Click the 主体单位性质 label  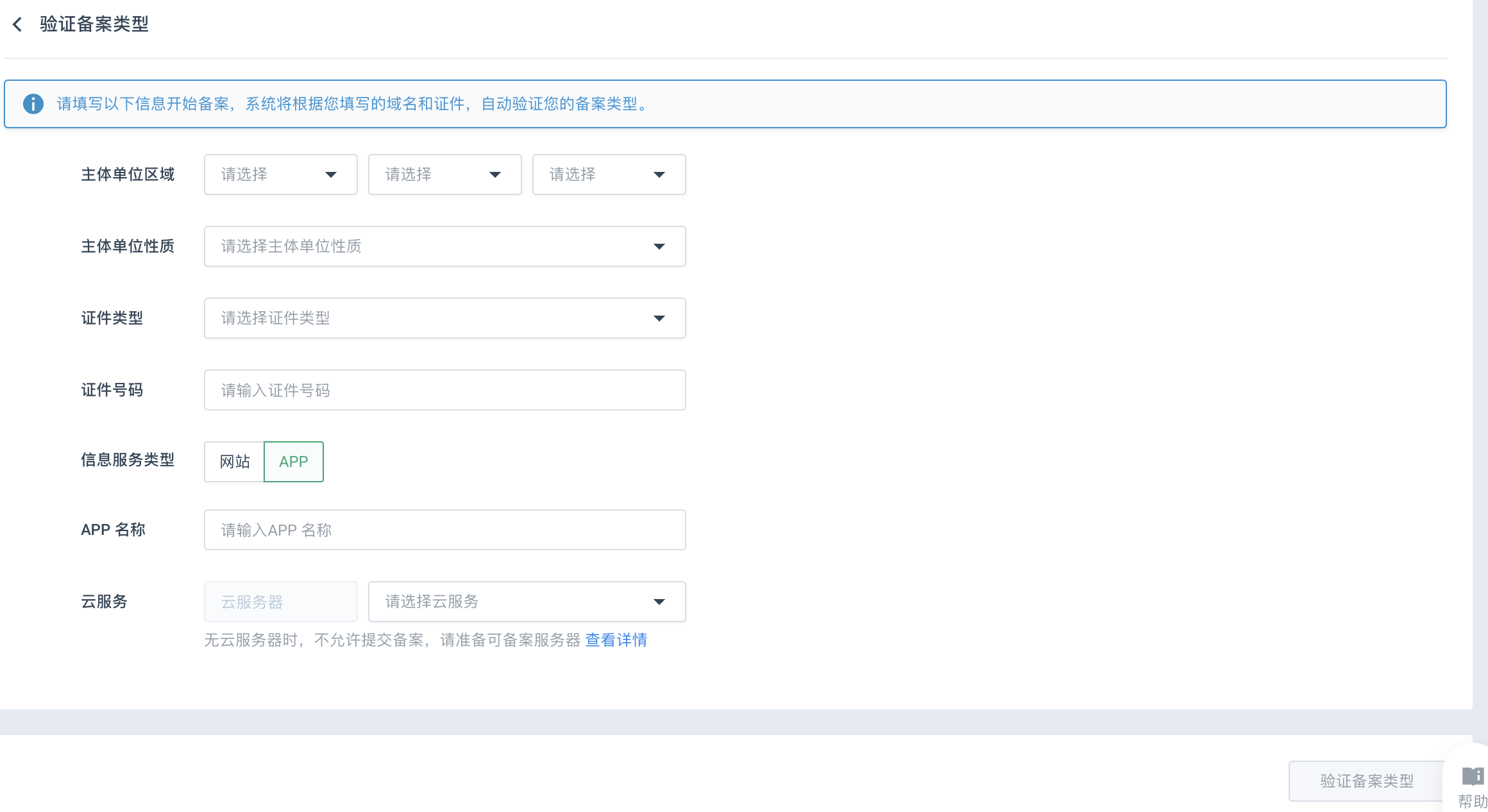pos(128,246)
